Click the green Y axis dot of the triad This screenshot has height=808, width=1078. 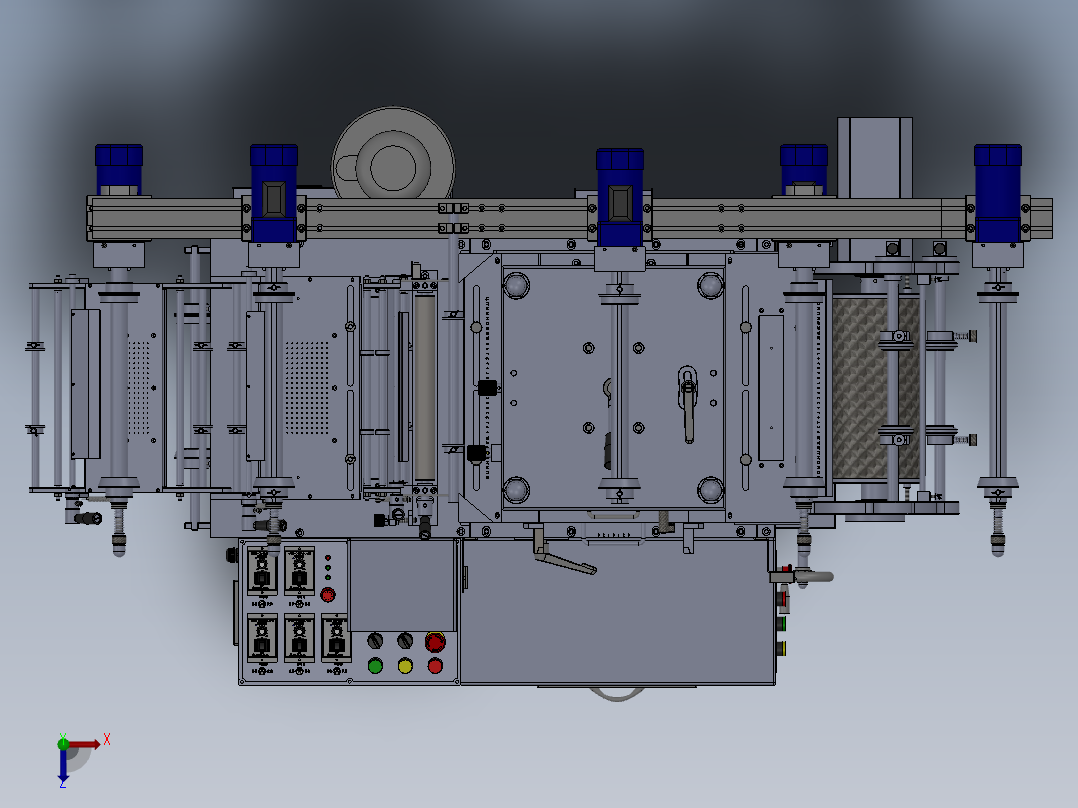[63, 742]
